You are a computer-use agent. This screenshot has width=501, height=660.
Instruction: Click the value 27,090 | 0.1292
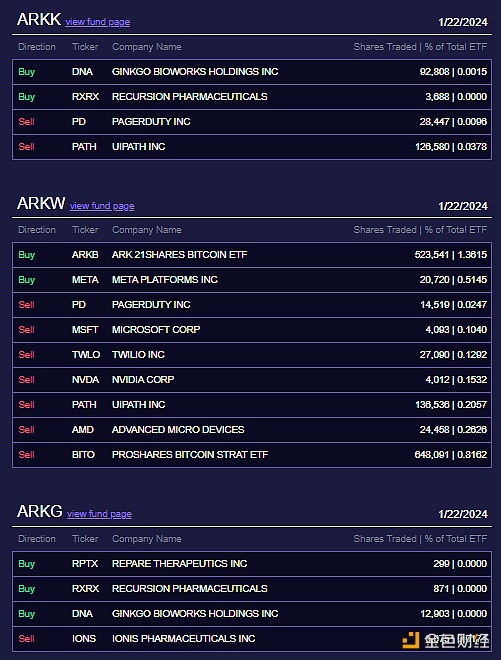tap(453, 354)
